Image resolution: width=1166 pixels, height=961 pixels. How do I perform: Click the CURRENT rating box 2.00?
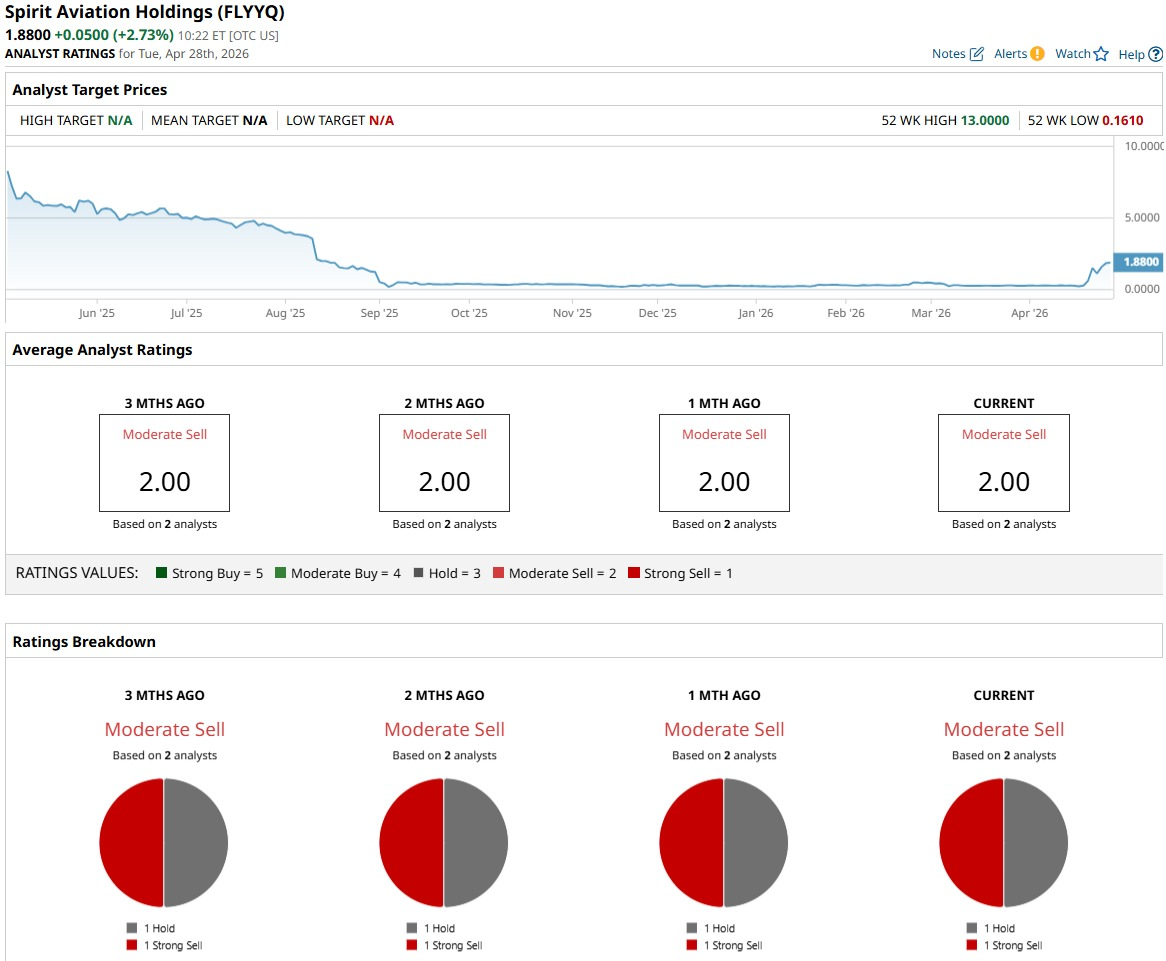pyautogui.click(x=1004, y=463)
